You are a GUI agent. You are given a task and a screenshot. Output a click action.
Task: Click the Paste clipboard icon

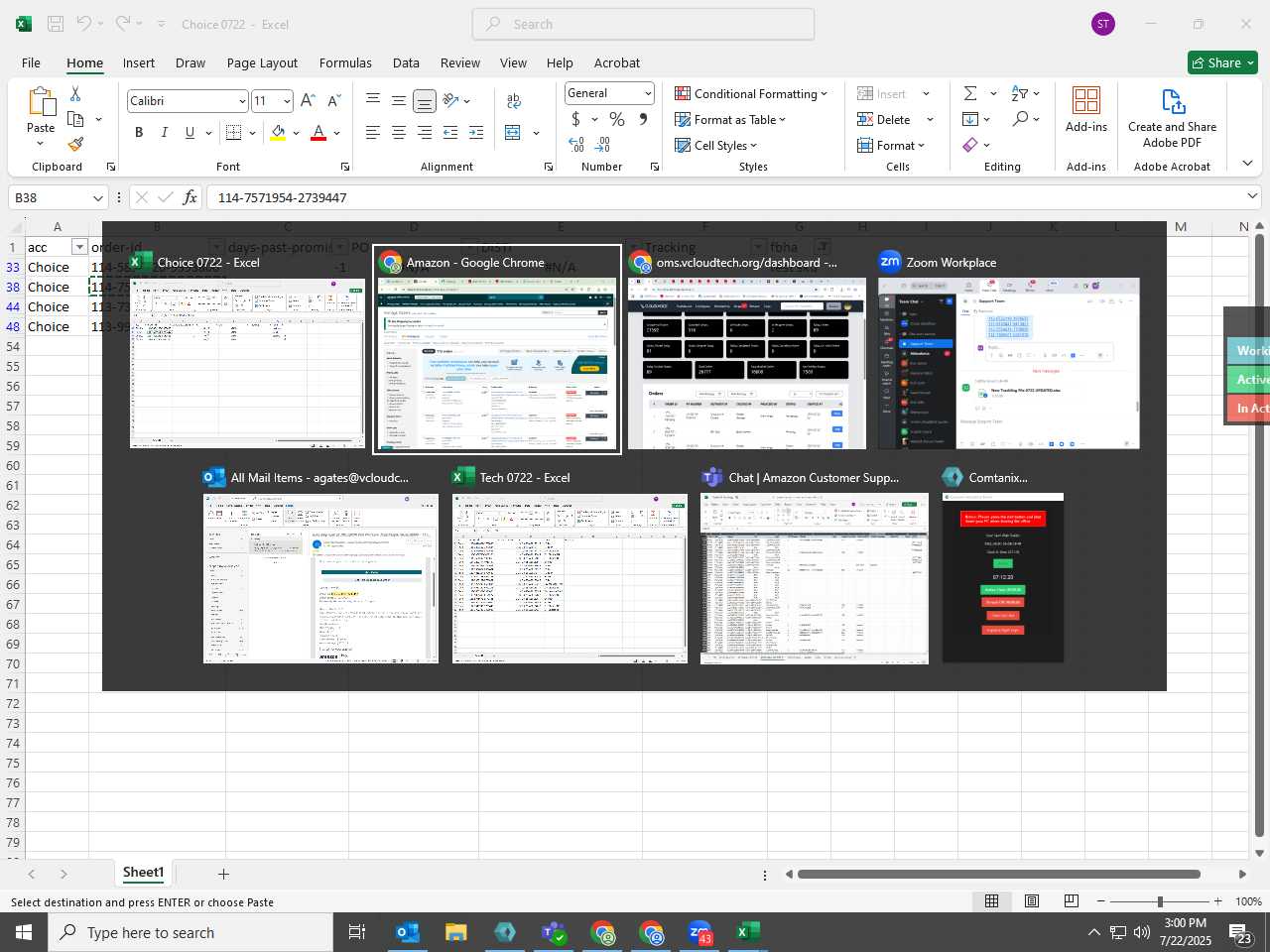click(x=41, y=102)
